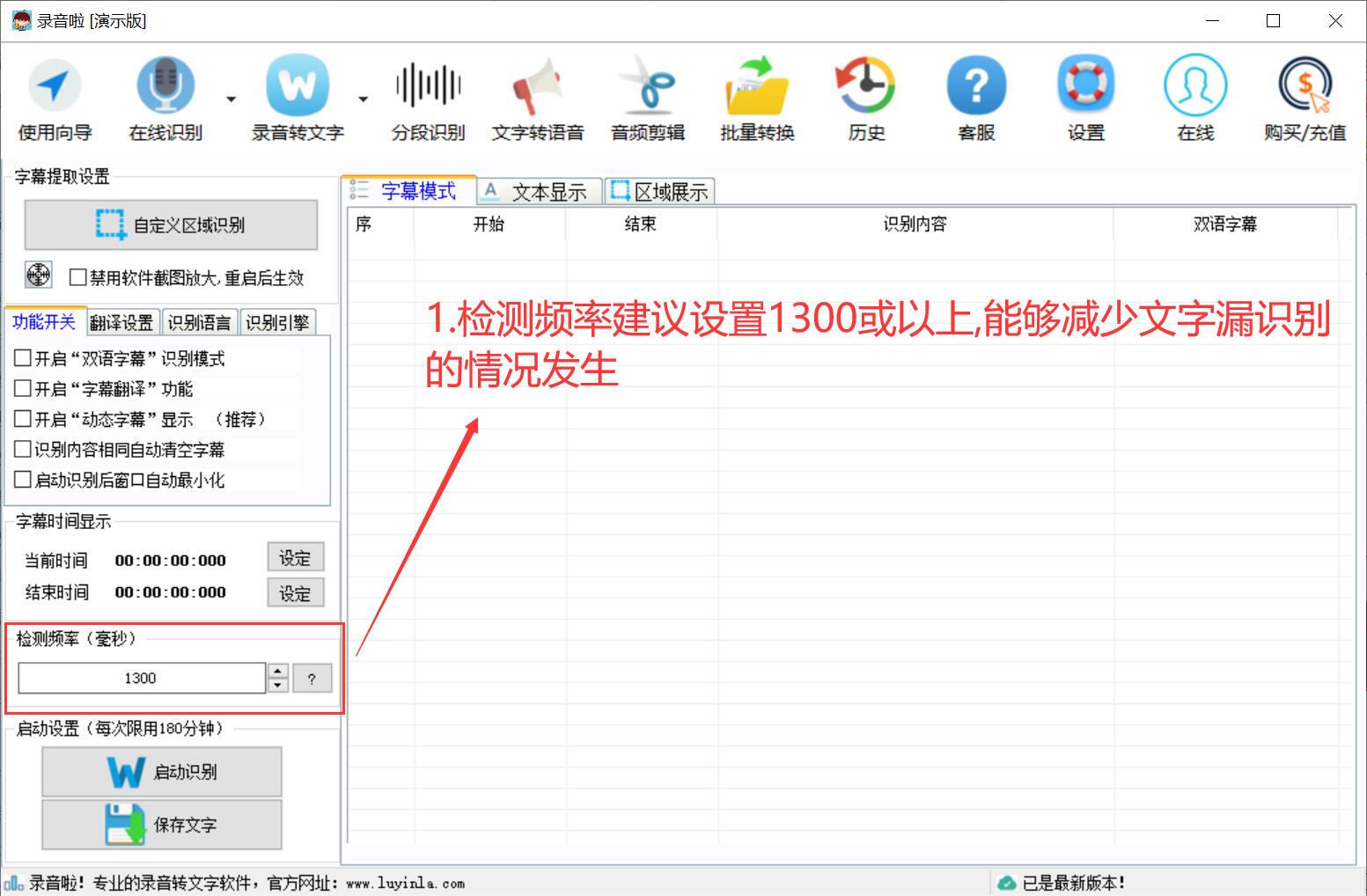This screenshot has height=896, width=1367.
Task: Click 启动识别 button
Action: pos(162,772)
